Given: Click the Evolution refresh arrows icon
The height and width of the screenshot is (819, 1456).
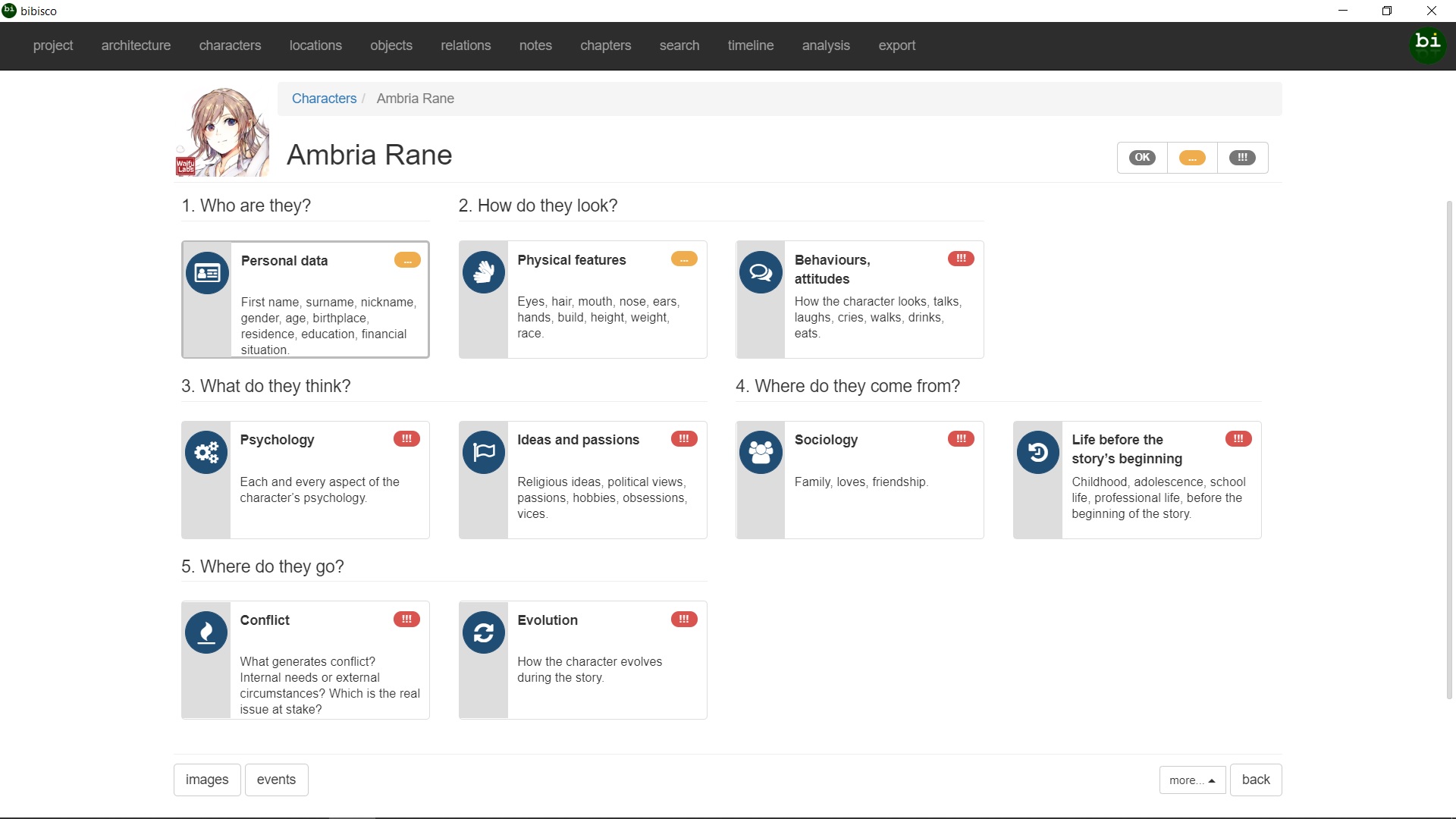Looking at the screenshot, I should point(484,632).
